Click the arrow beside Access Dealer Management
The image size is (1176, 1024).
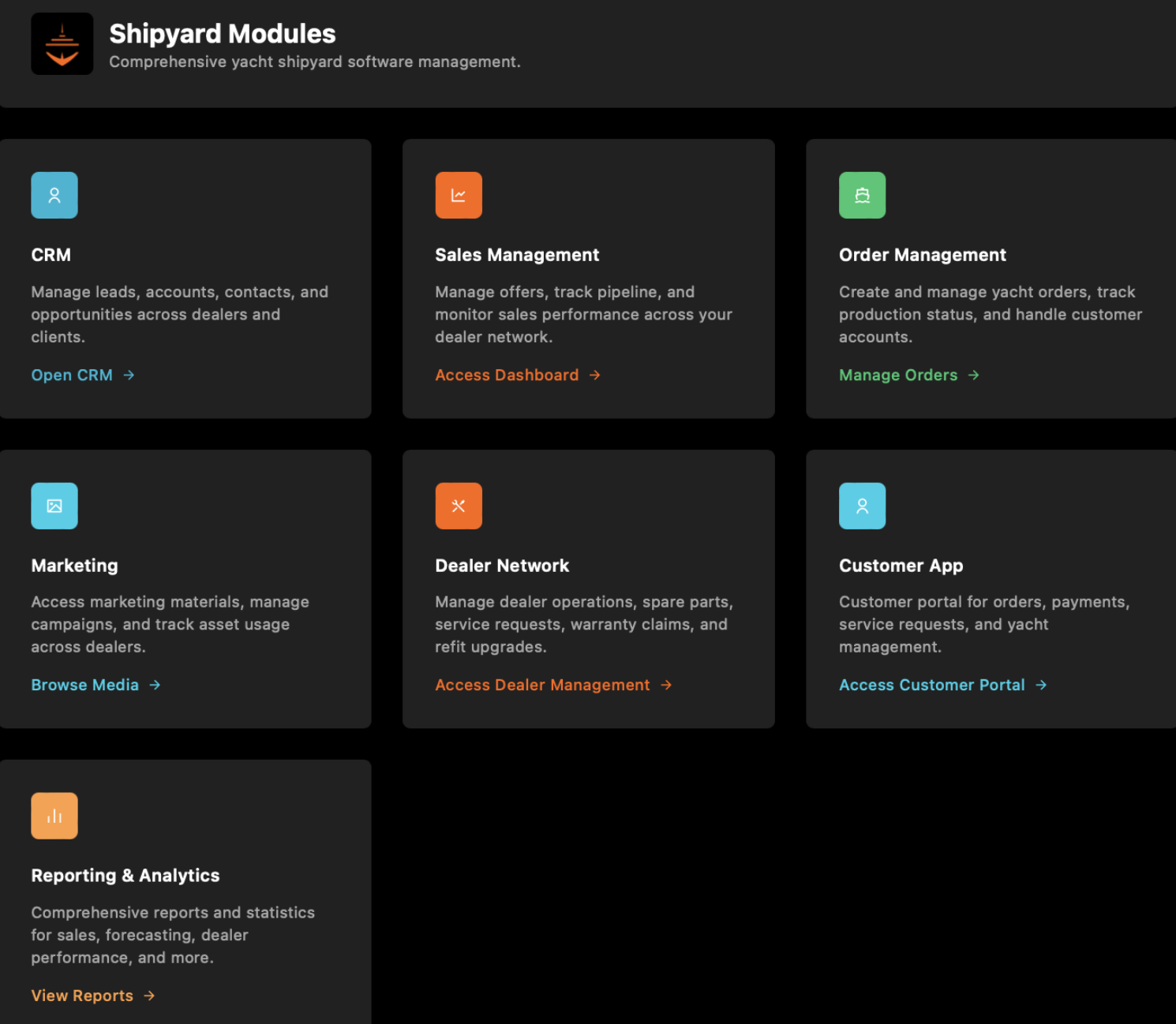[x=666, y=685]
